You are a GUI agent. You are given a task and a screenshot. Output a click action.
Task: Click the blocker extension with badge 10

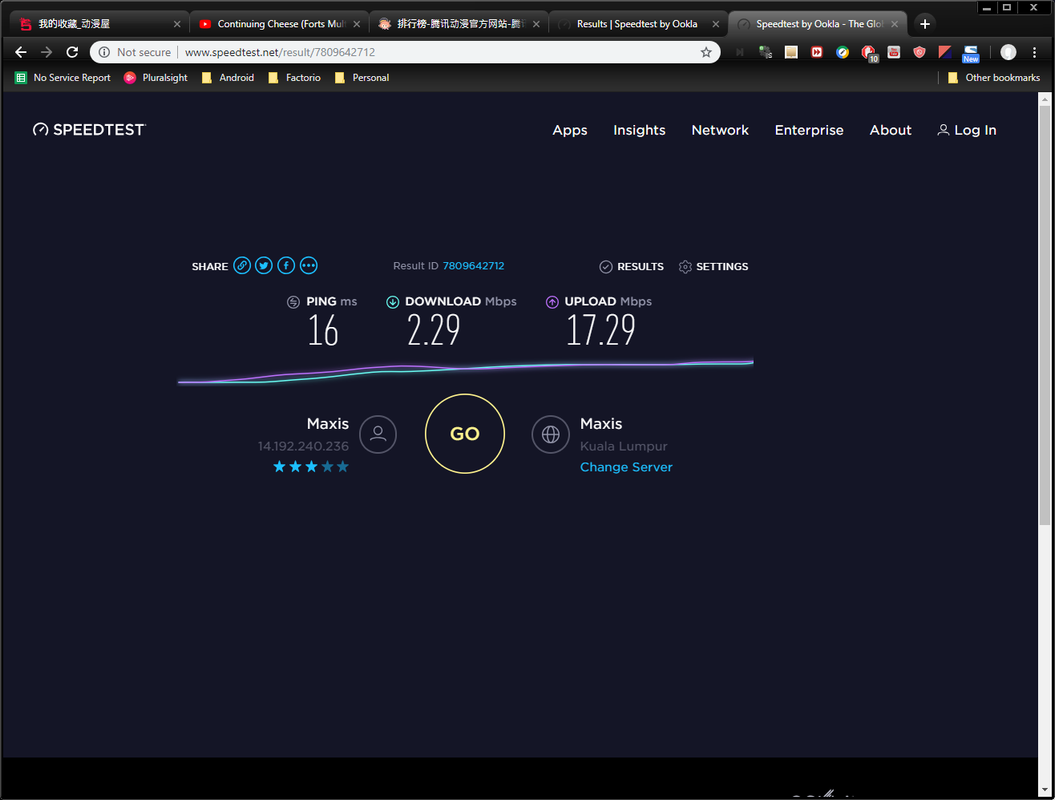pyautogui.click(x=869, y=52)
